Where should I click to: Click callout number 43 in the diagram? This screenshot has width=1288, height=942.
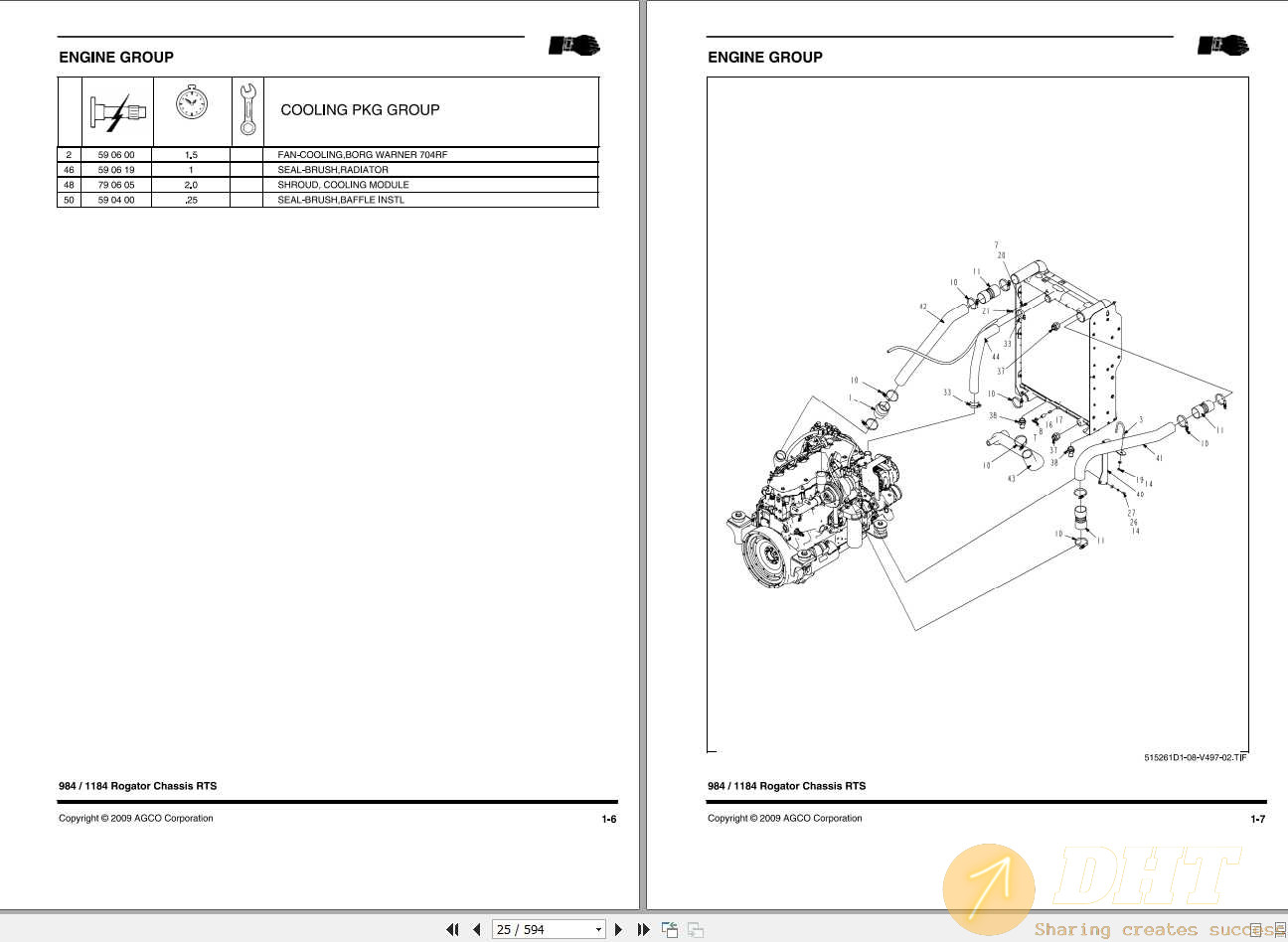coord(1012,479)
